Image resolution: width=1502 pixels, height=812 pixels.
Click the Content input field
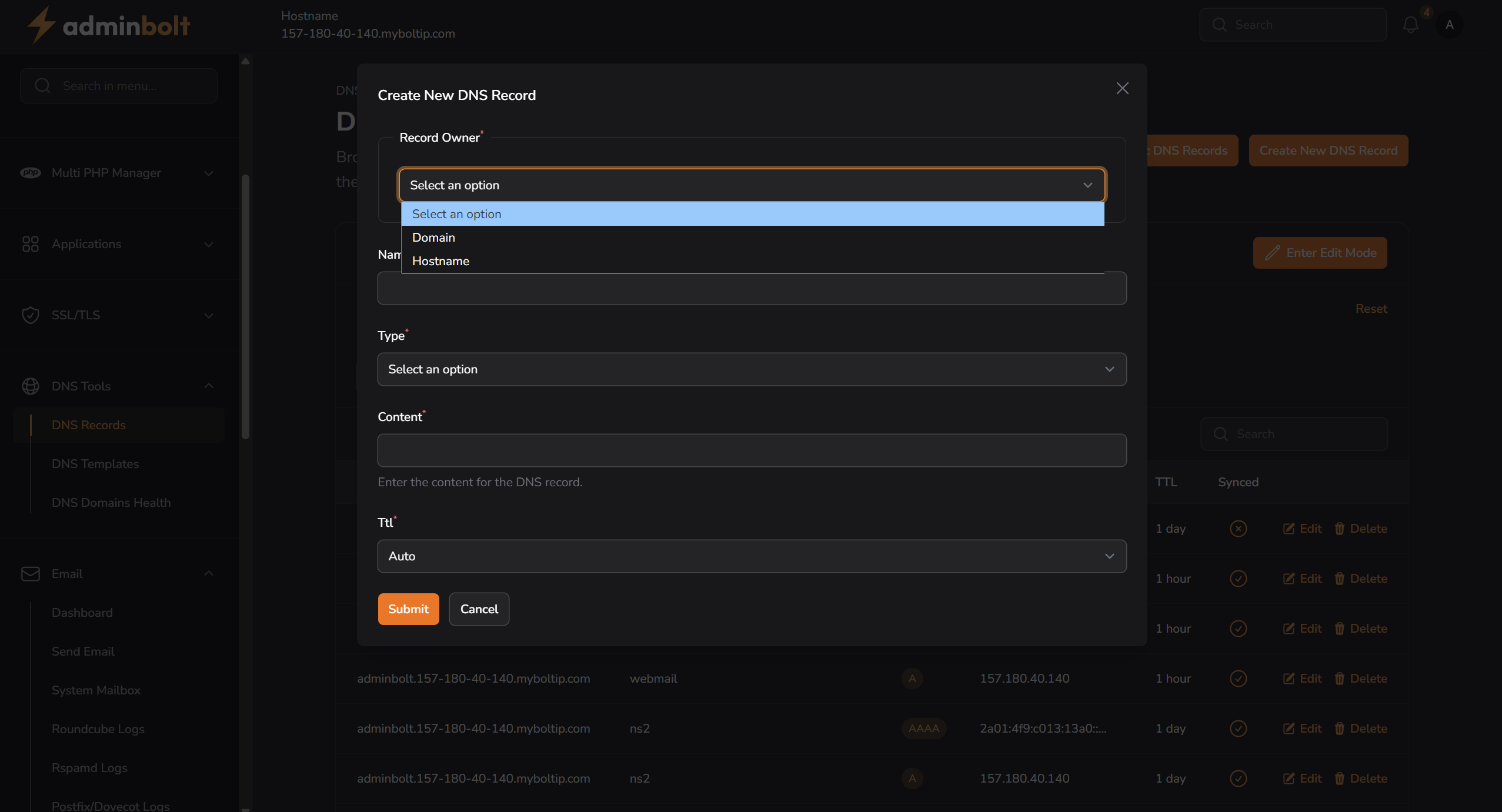click(x=751, y=450)
